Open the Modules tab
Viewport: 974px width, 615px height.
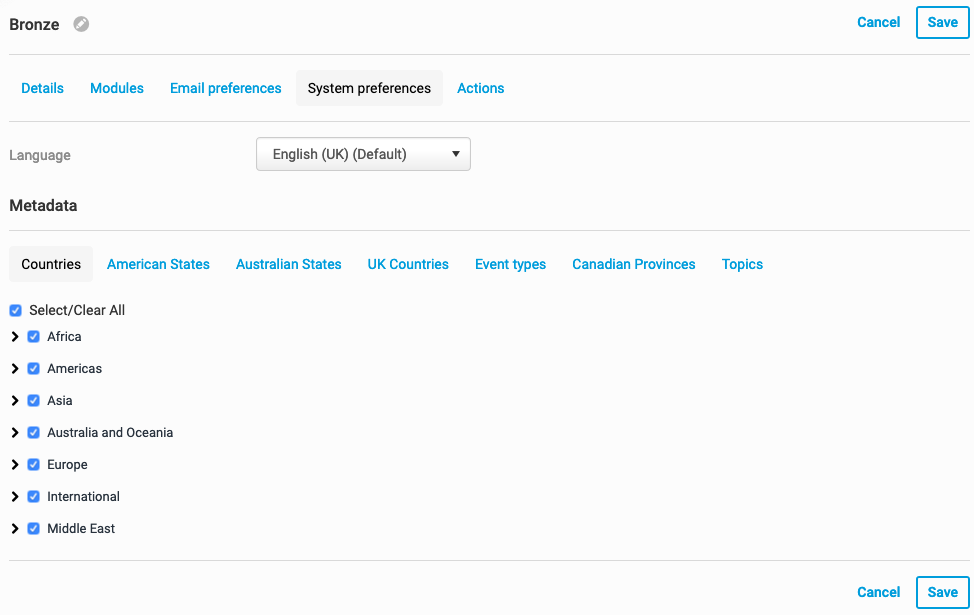pyautogui.click(x=117, y=89)
